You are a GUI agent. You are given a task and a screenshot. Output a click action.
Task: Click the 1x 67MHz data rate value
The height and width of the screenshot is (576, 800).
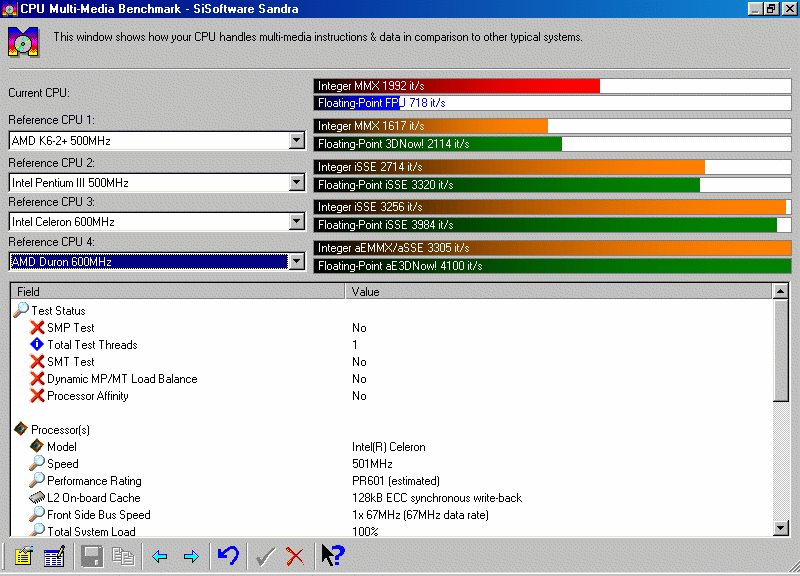click(420, 515)
